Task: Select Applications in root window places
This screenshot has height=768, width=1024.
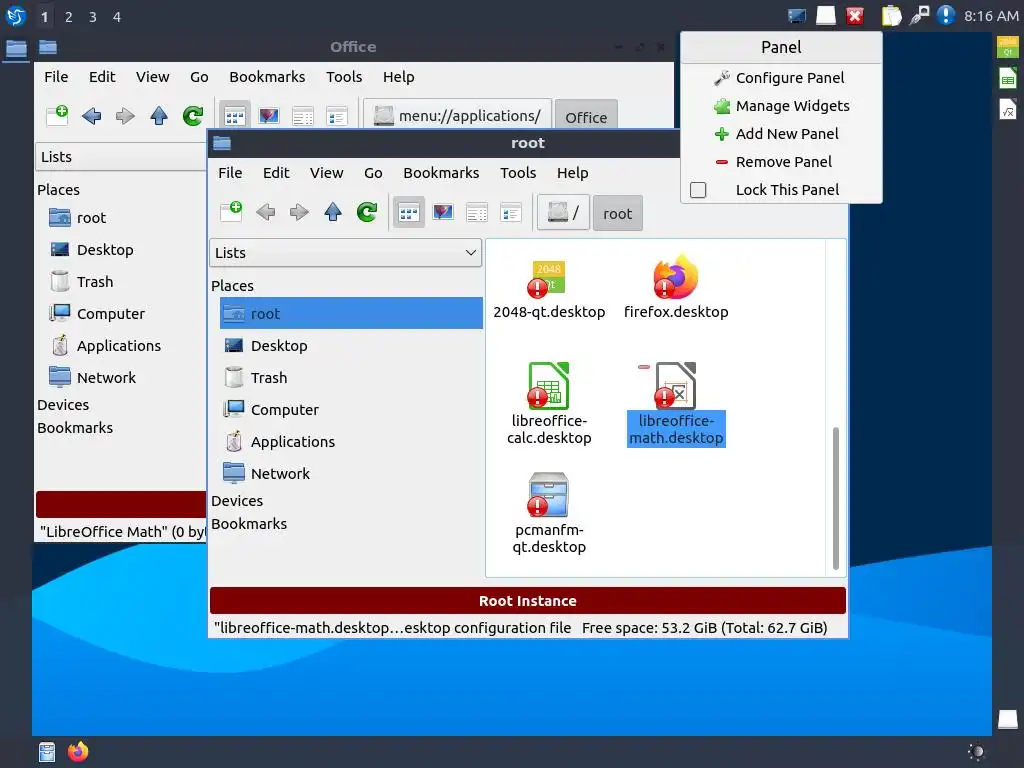Action: pos(351,441)
